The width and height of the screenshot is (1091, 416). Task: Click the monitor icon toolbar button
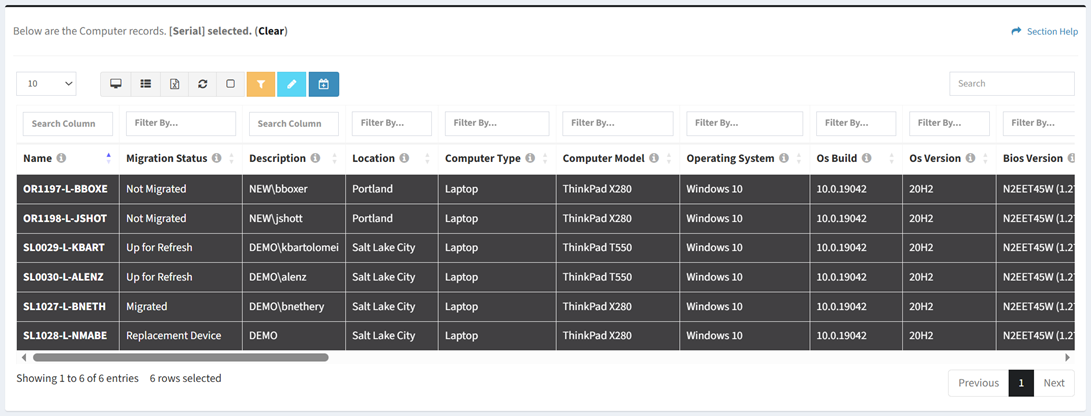pos(116,83)
